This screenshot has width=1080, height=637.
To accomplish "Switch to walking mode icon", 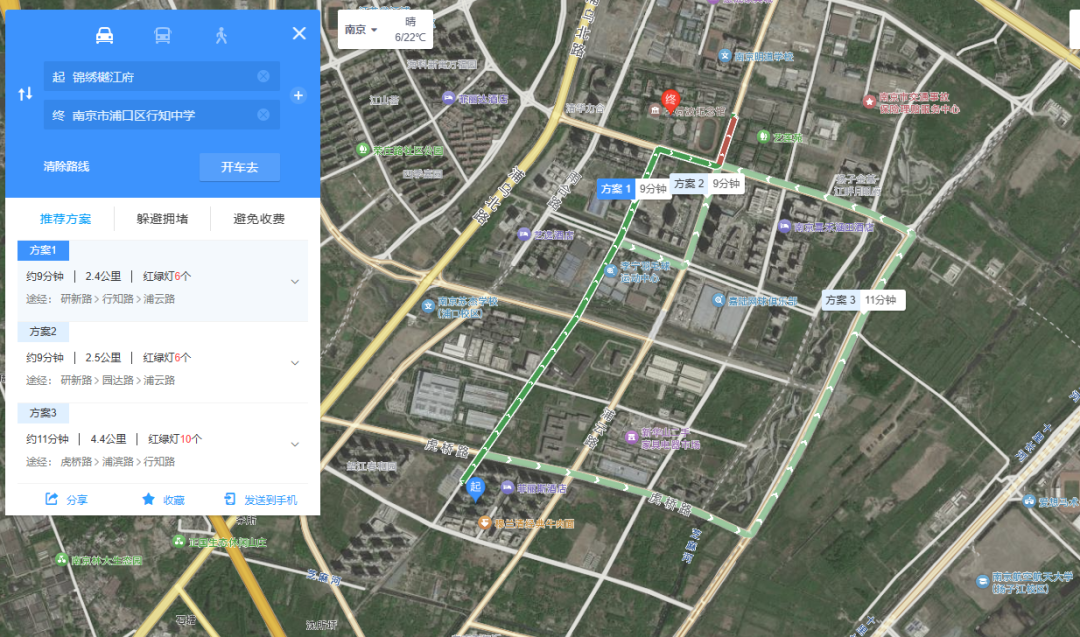I will [221, 35].
